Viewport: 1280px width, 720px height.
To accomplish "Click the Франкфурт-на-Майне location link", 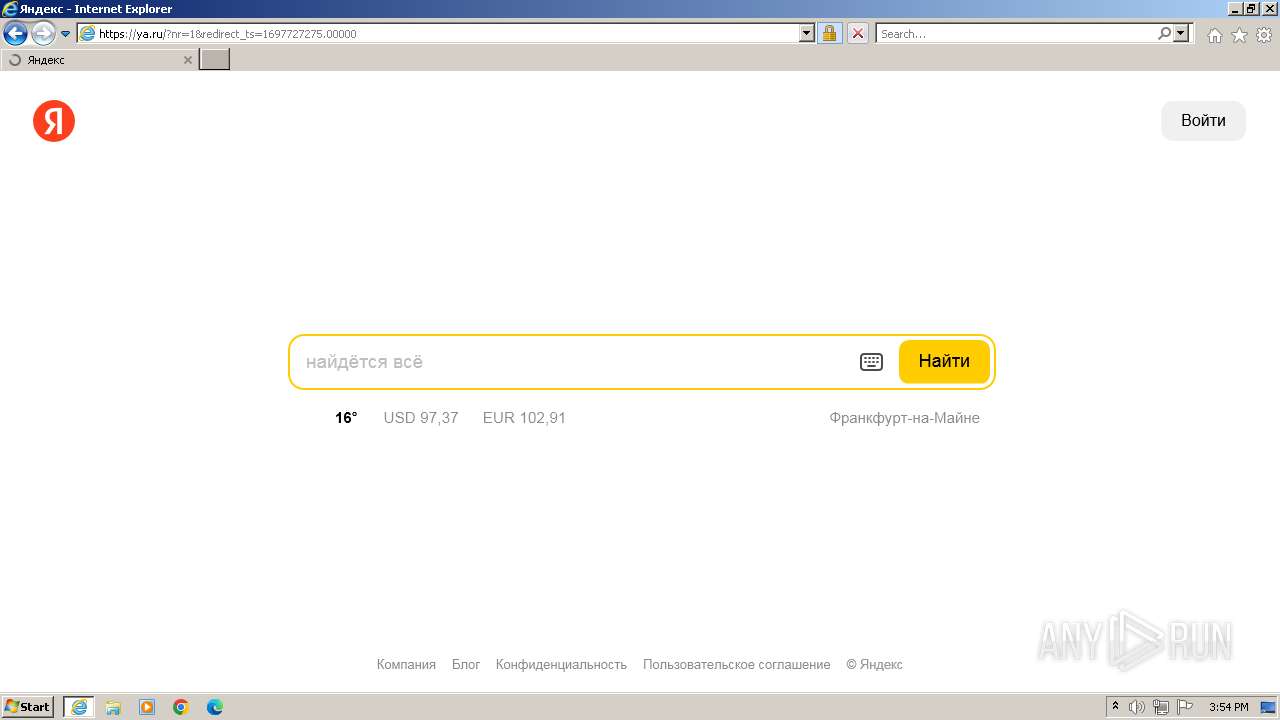I will 904,418.
